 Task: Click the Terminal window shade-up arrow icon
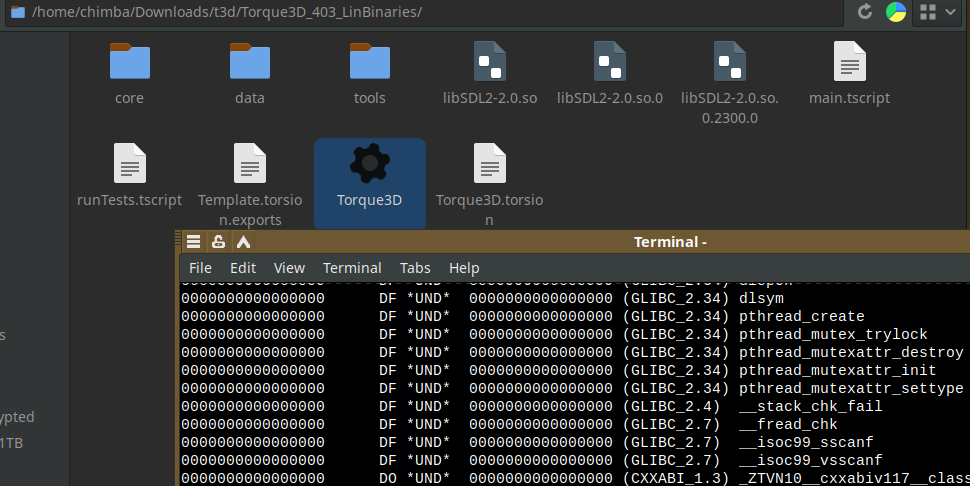tap(243, 242)
